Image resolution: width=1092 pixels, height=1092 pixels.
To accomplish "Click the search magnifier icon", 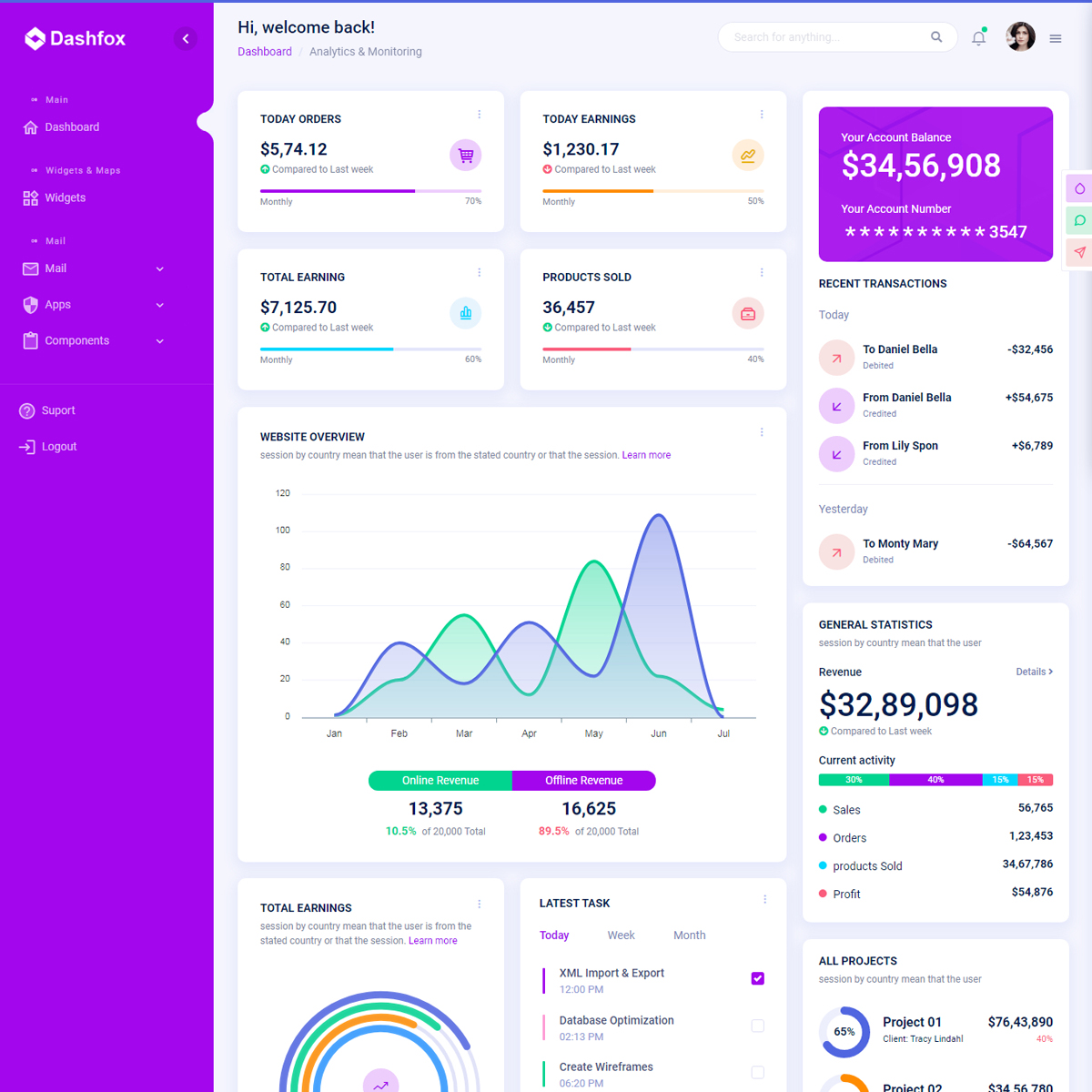I will pyautogui.click(x=936, y=37).
